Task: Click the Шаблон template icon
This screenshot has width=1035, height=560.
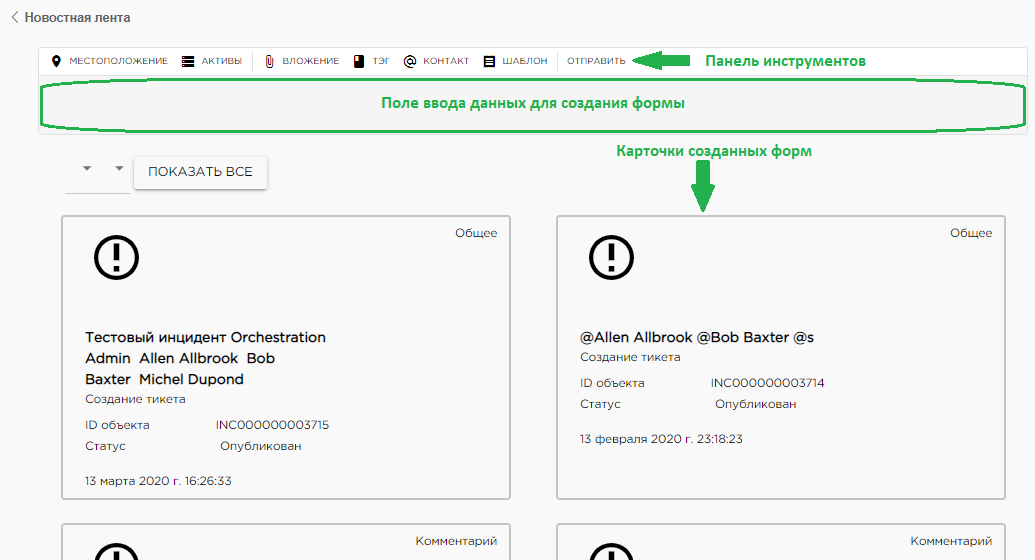Action: click(x=489, y=61)
